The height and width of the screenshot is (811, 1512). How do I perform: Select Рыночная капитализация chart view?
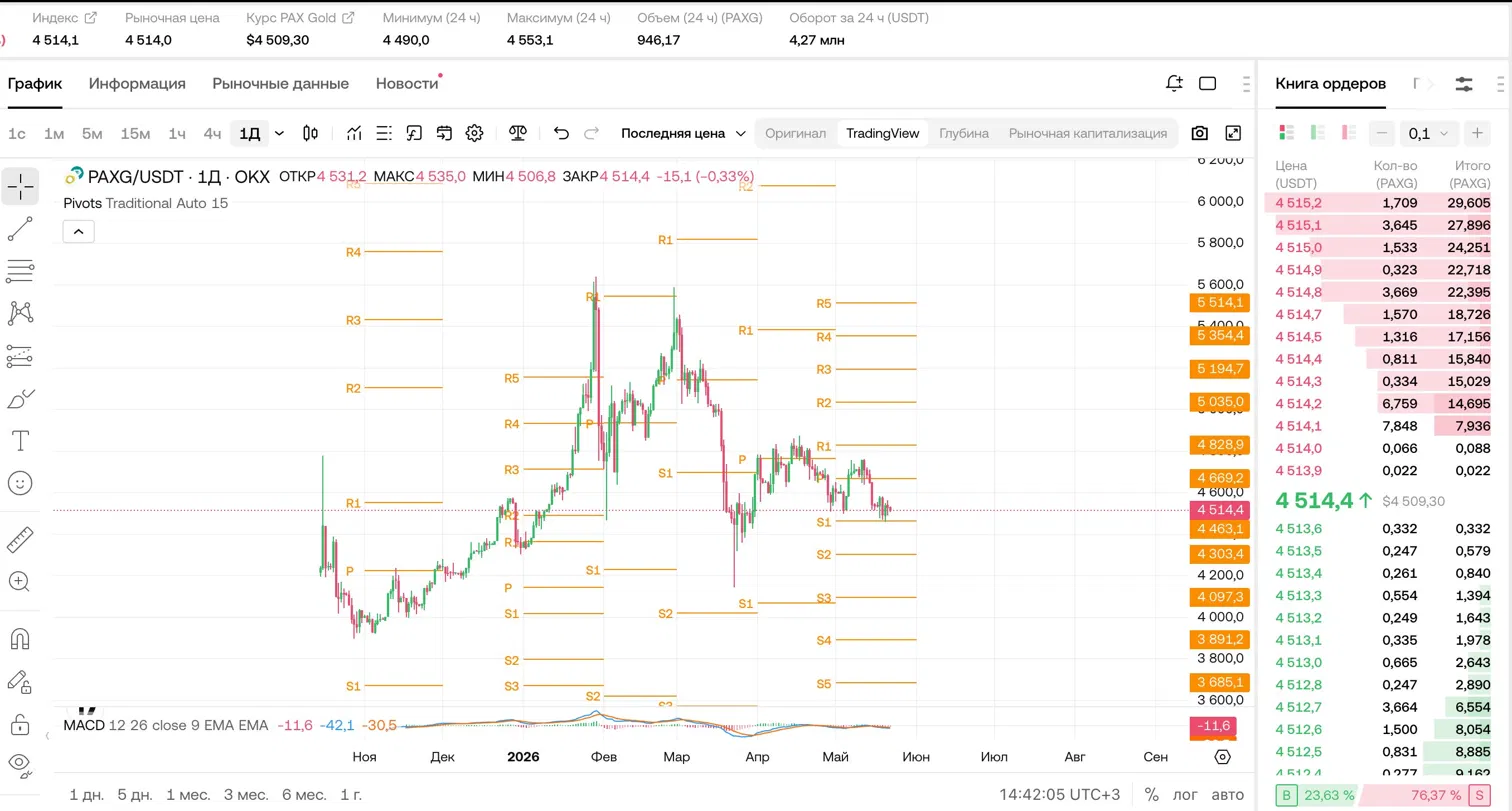tap(1088, 133)
